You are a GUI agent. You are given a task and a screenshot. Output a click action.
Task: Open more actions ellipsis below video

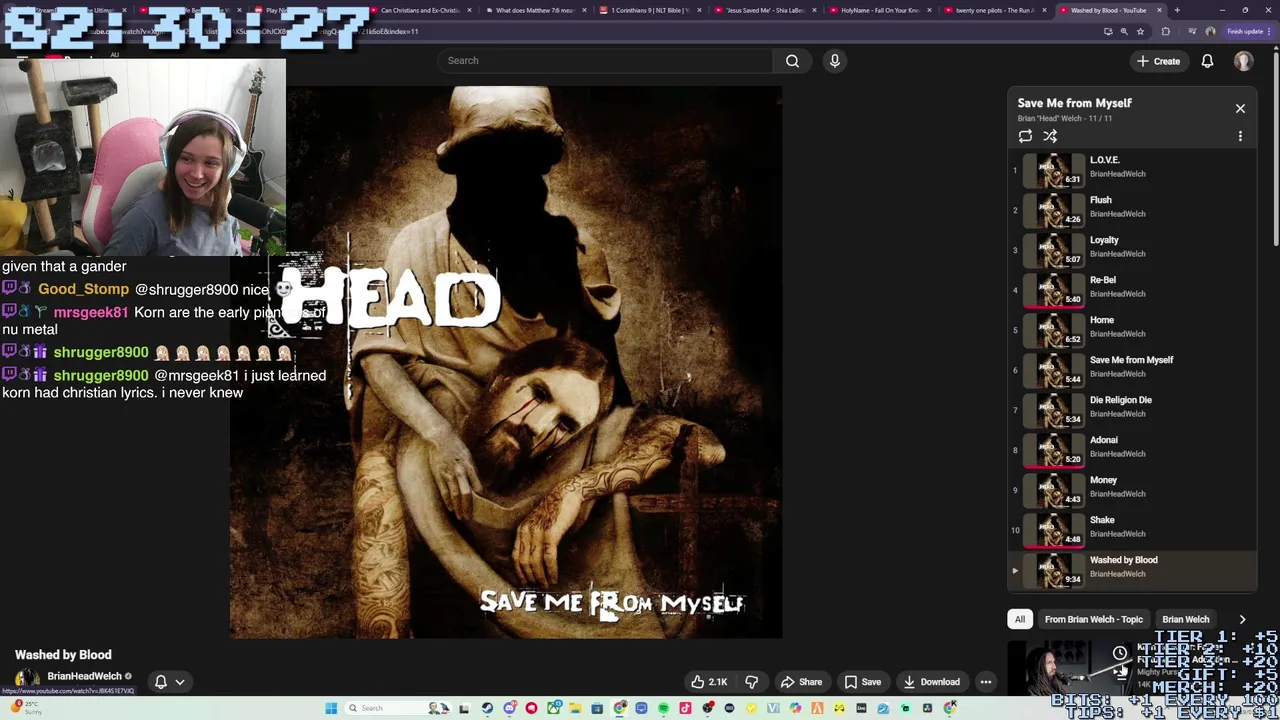986,682
